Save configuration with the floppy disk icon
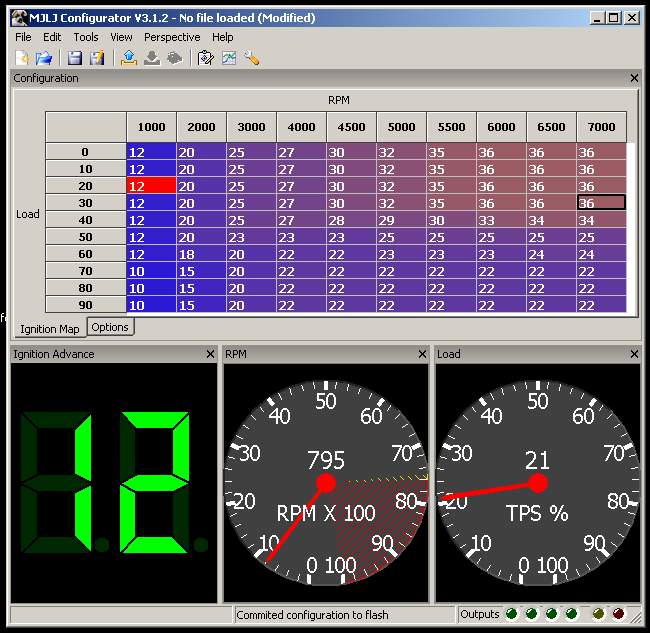The width and height of the screenshot is (650, 633). coord(75,58)
